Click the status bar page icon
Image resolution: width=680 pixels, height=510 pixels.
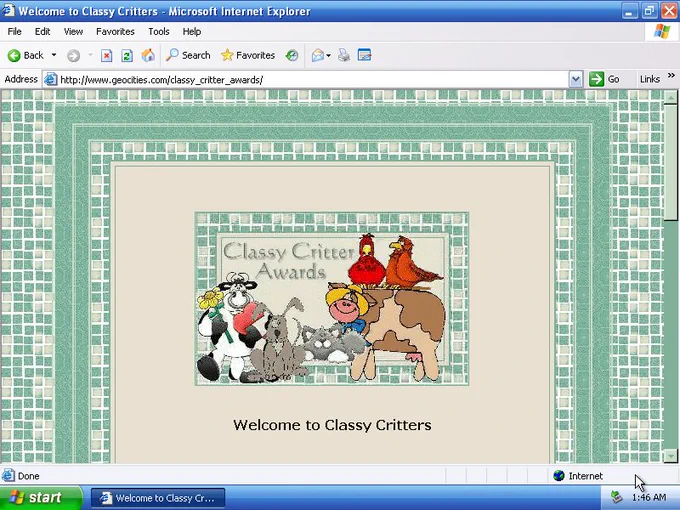coord(8,476)
